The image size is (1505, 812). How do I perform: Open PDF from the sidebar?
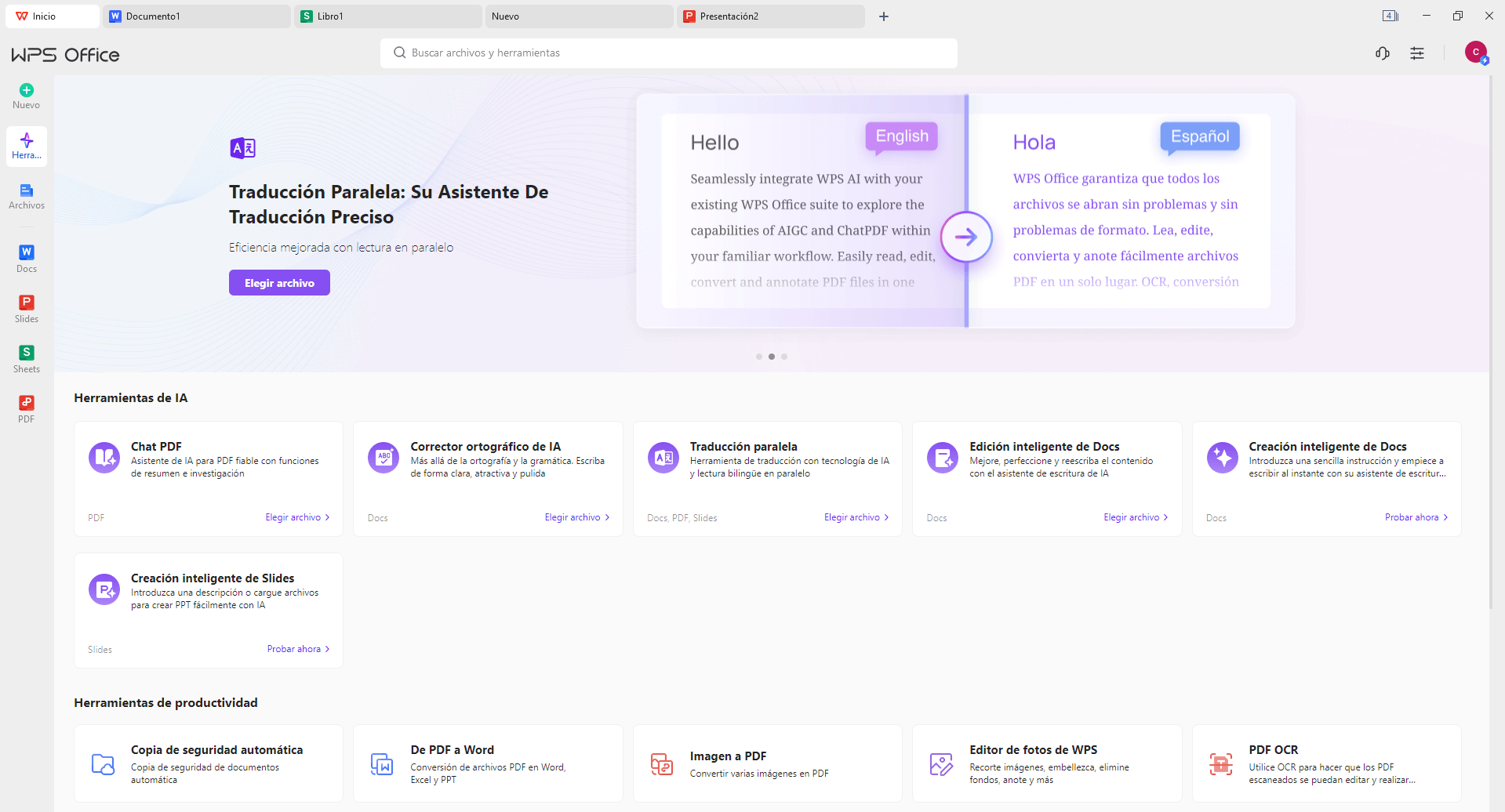click(x=27, y=409)
